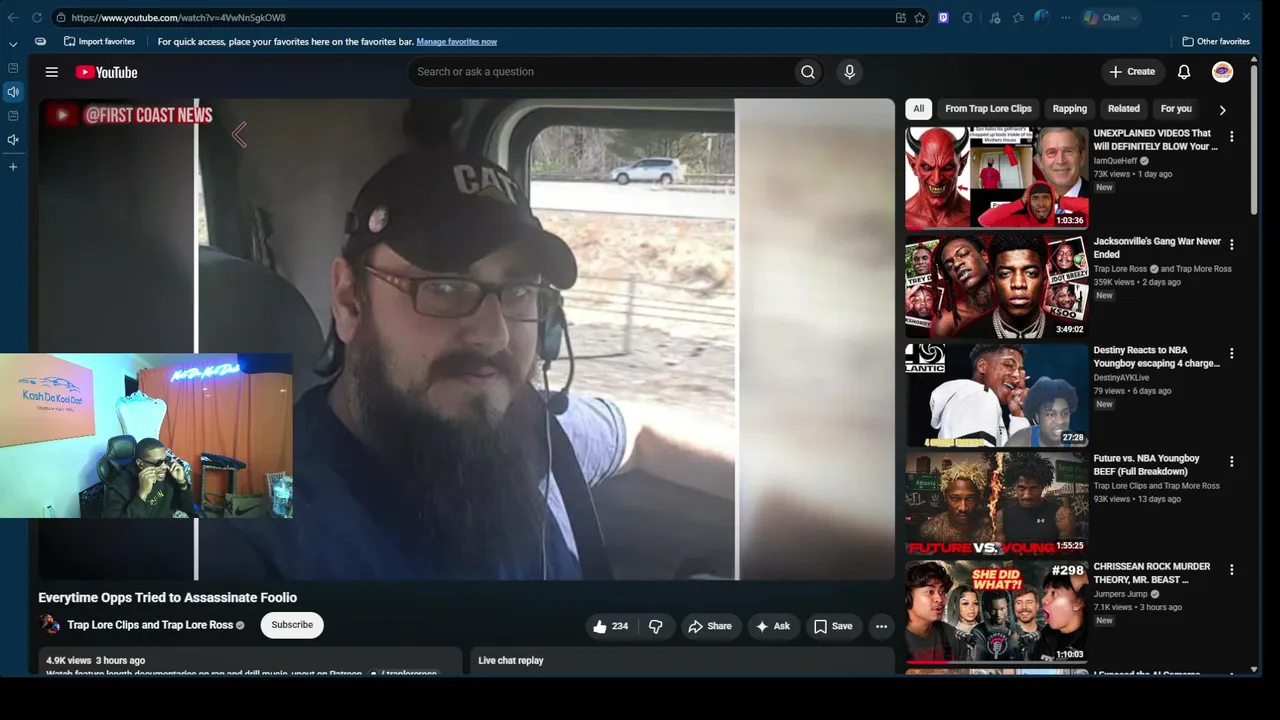The height and width of the screenshot is (720, 1280).
Task: Select the For you filter chip
Action: tap(1176, 109)
